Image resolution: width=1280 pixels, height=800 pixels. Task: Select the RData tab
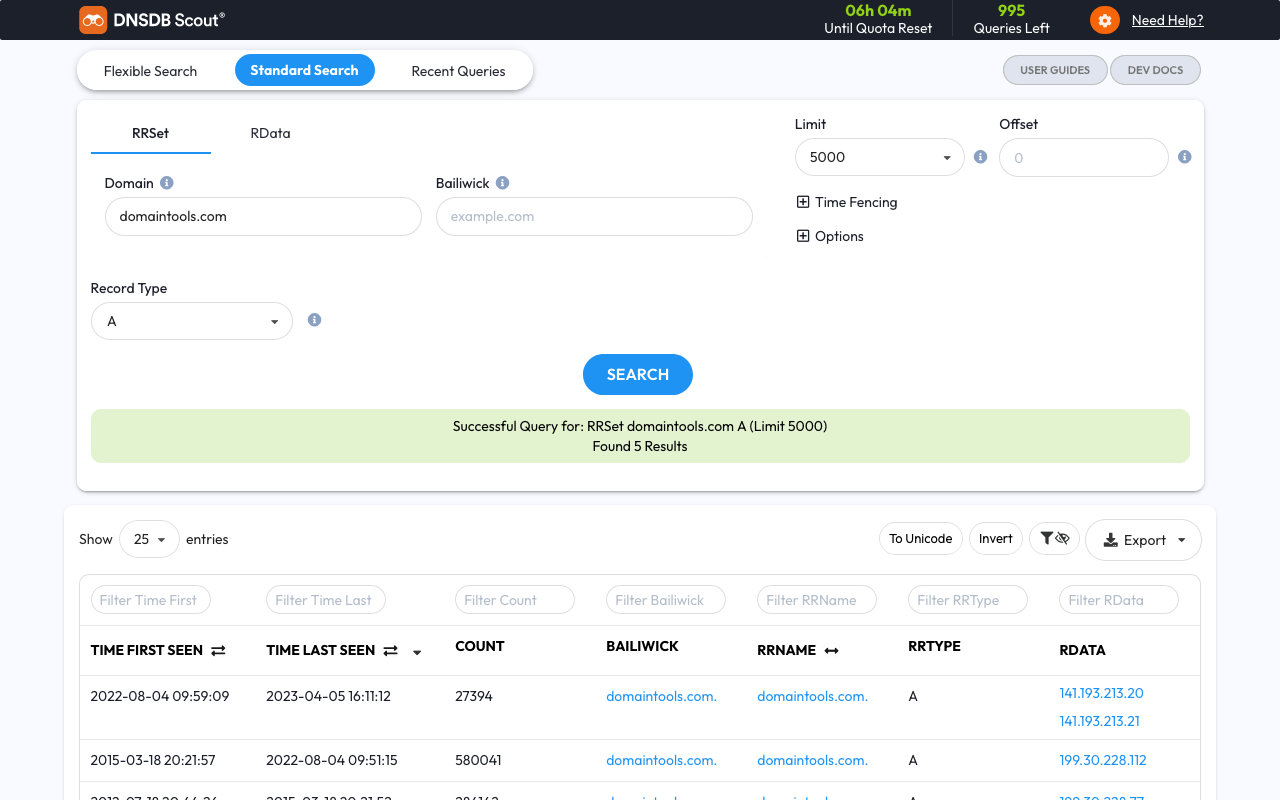pyautogui.click(x=270, y=133)
